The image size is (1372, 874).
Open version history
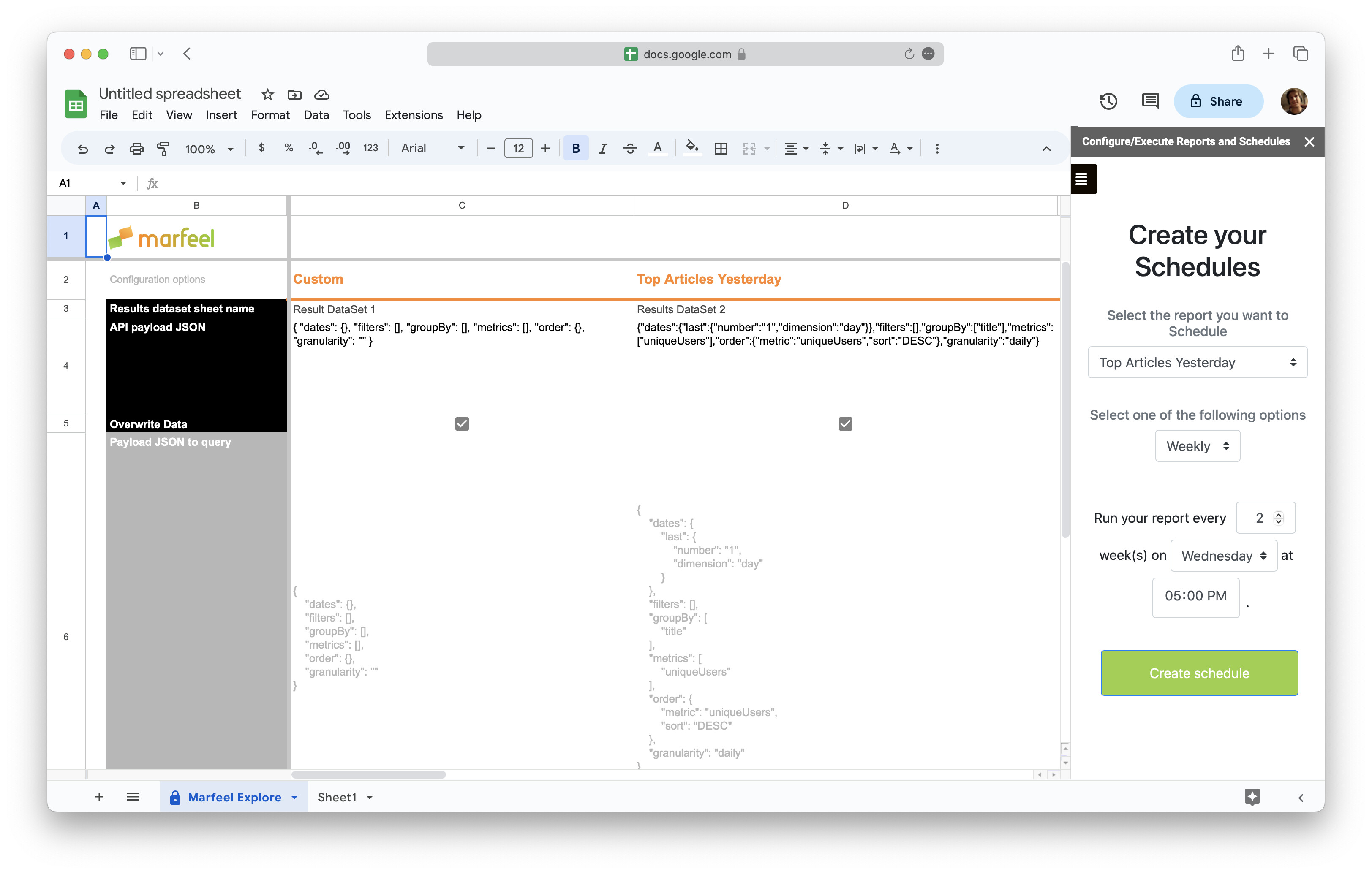[x=1108, y=101]
